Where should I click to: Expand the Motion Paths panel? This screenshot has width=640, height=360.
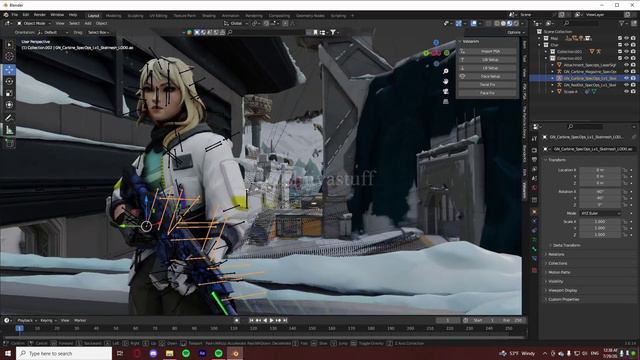559,272
